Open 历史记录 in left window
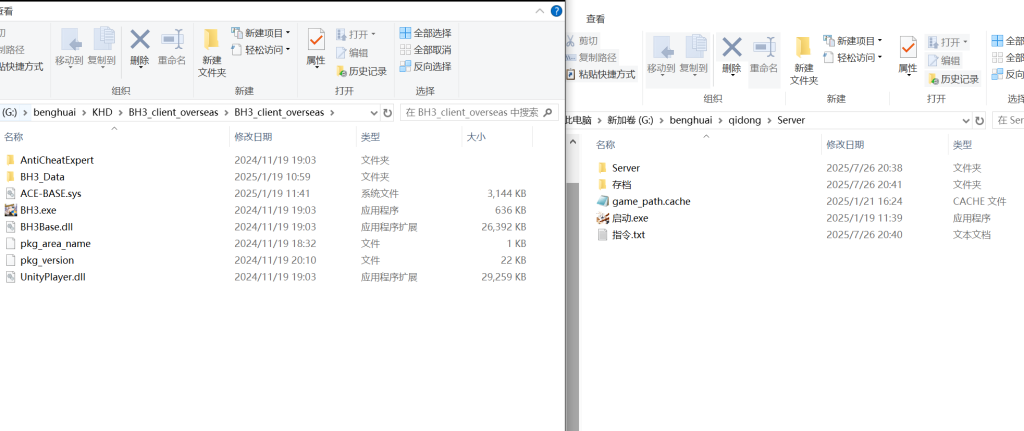The width and height of the screenshot is (1024, 431). (x=361, y=71)
